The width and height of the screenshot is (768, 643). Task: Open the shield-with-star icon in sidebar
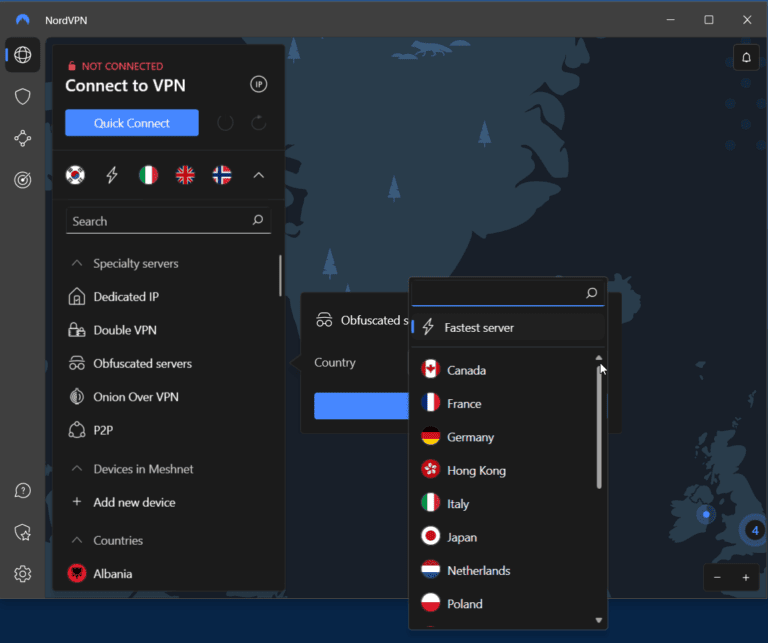(x=23, y=532)
